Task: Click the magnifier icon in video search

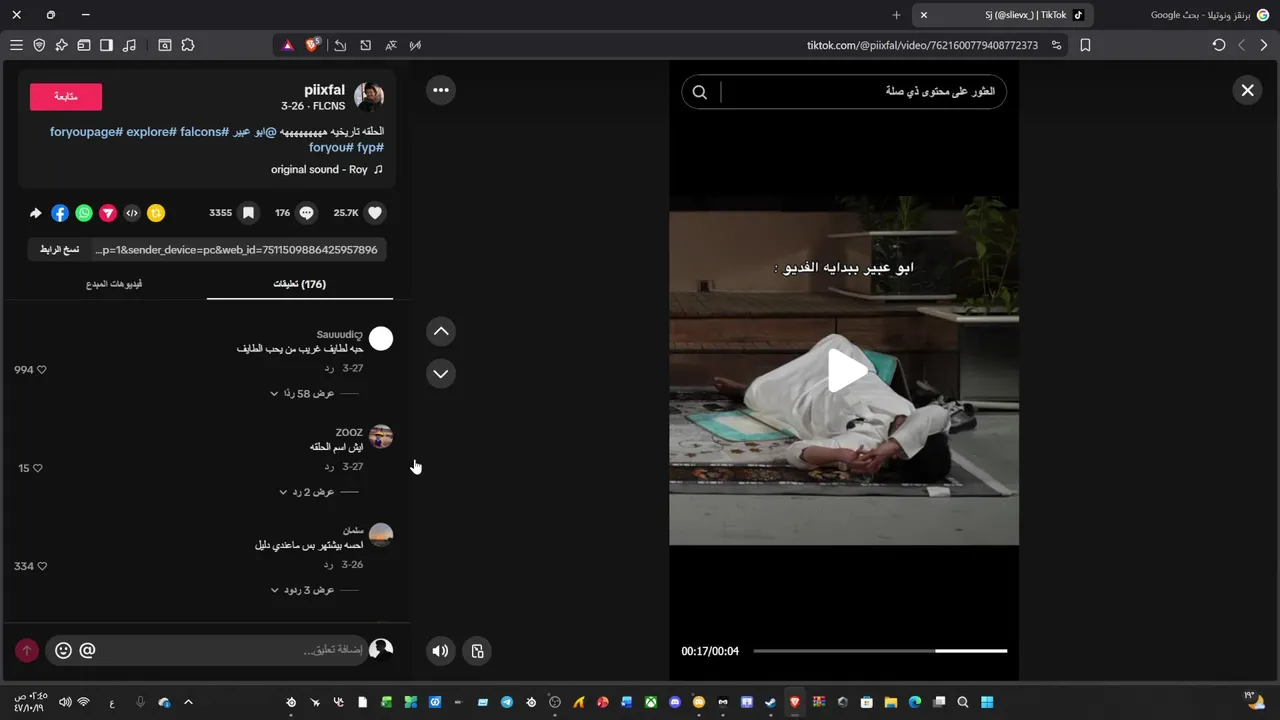Action: click(700, 92)
